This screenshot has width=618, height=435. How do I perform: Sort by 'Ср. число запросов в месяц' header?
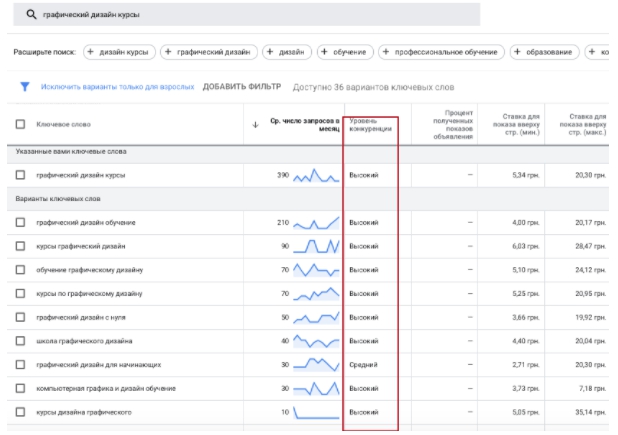click(305, 125)
